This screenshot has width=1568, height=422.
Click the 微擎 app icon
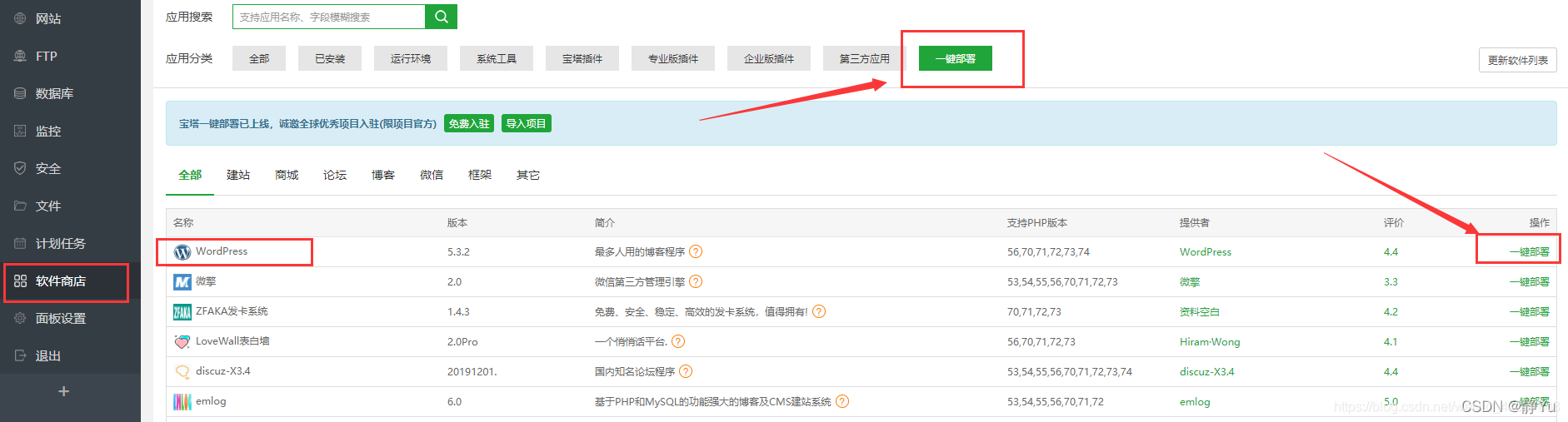[x=182, y=282]
